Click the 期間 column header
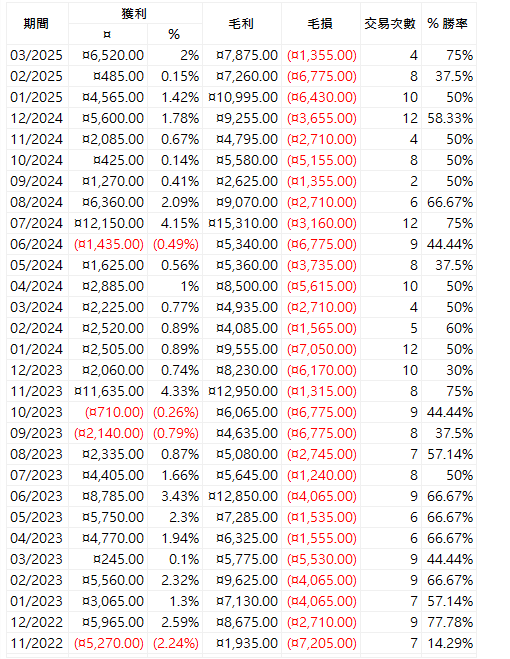The height and width of the screenshot is (659, 510). coord(37,24)
